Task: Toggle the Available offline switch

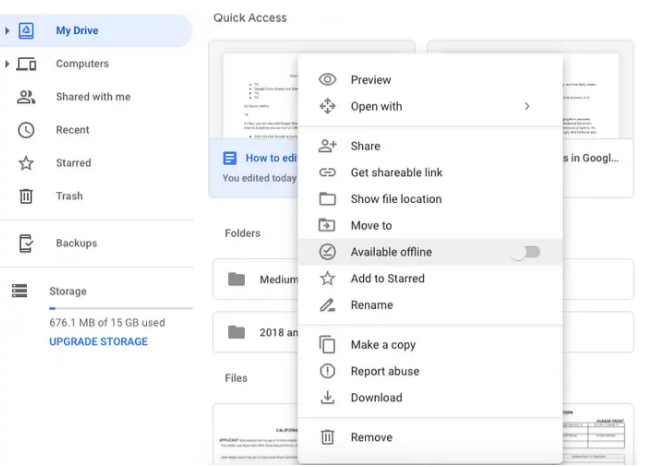Action: 526,252
